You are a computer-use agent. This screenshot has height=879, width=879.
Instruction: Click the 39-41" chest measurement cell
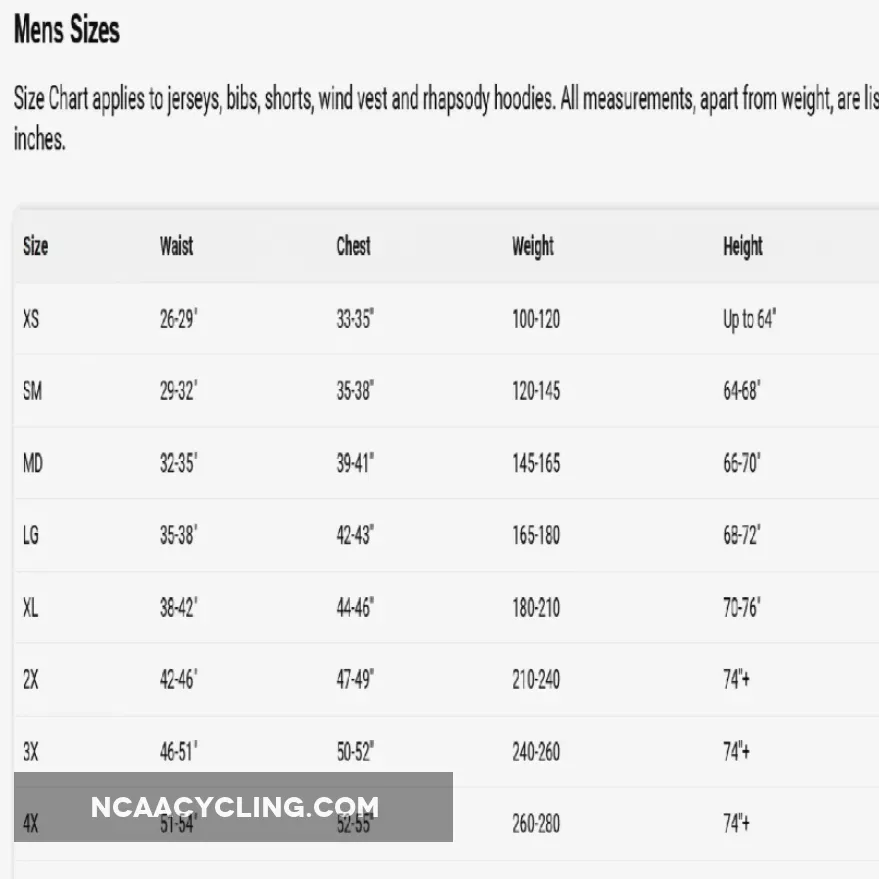coord(354,463)
